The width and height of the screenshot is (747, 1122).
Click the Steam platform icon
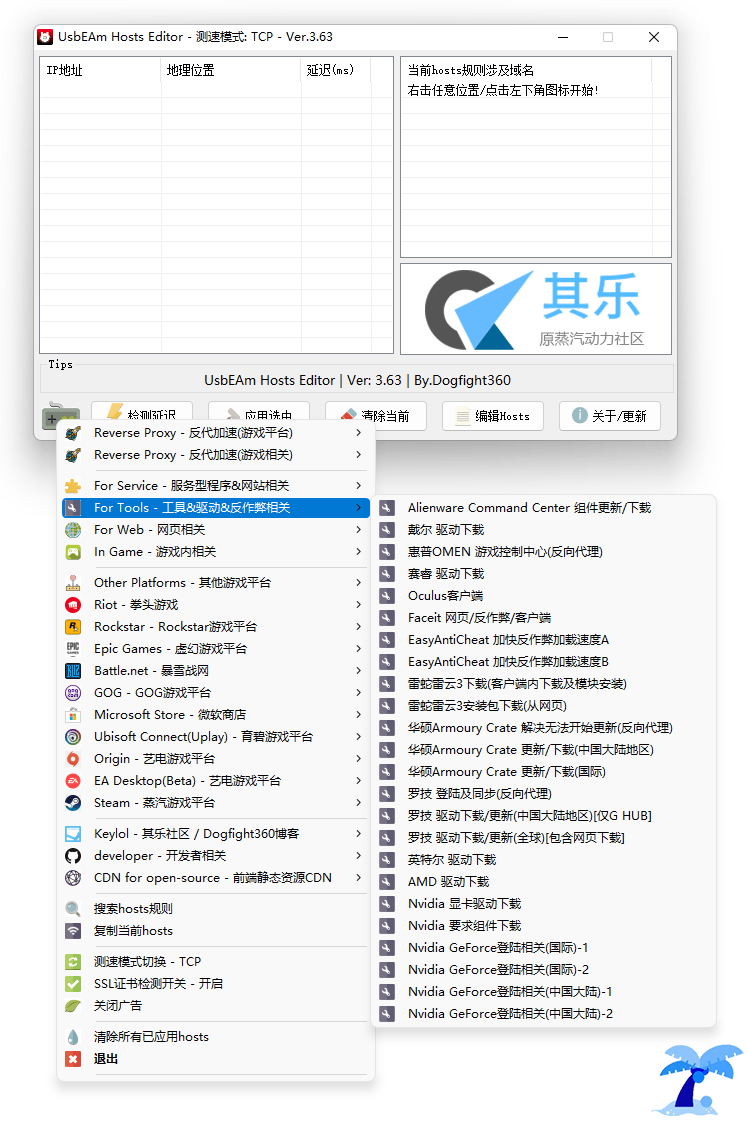[x=73, y=803]
